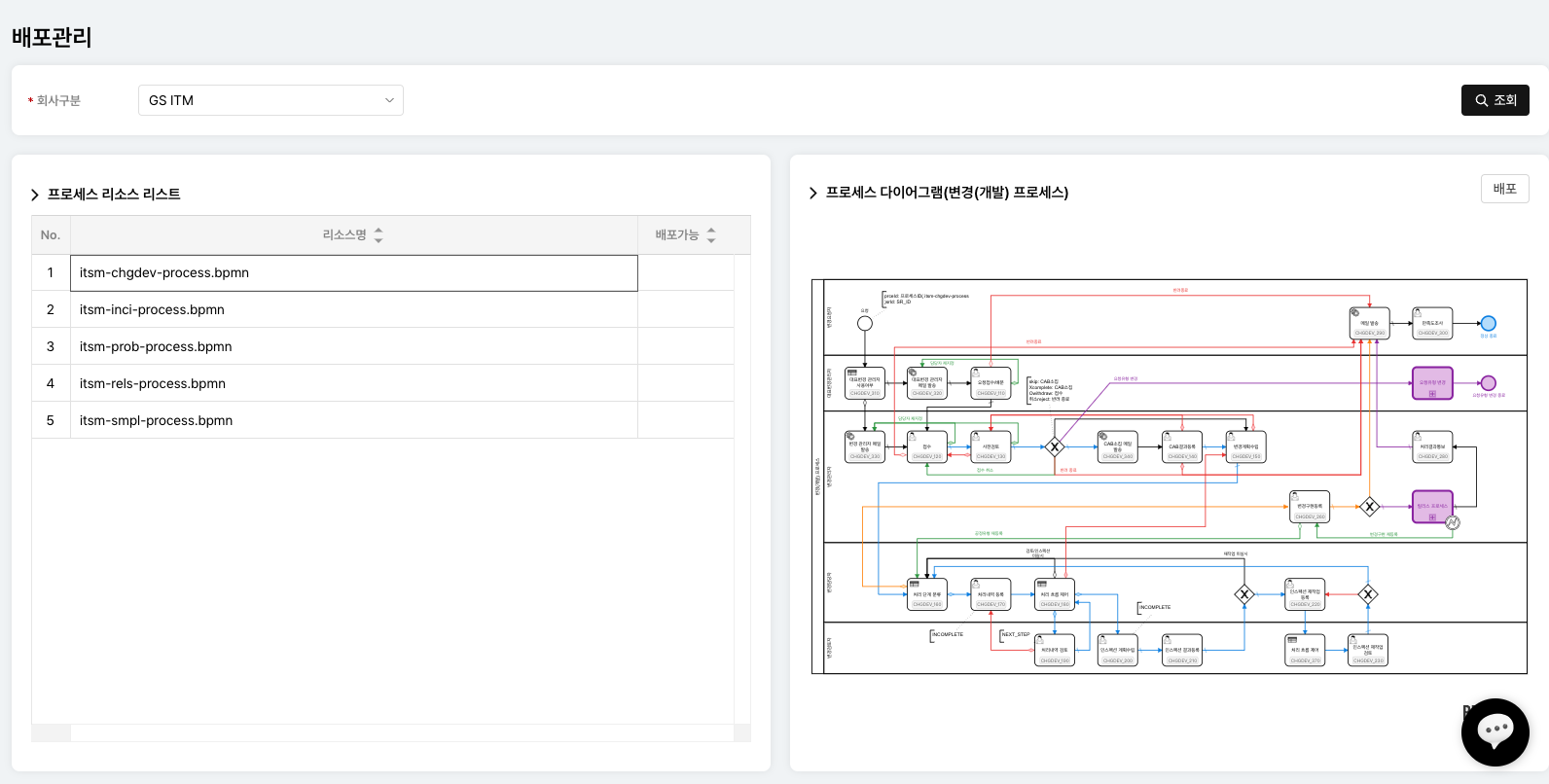Click the purple end event circle

(x=1488, y=383)
